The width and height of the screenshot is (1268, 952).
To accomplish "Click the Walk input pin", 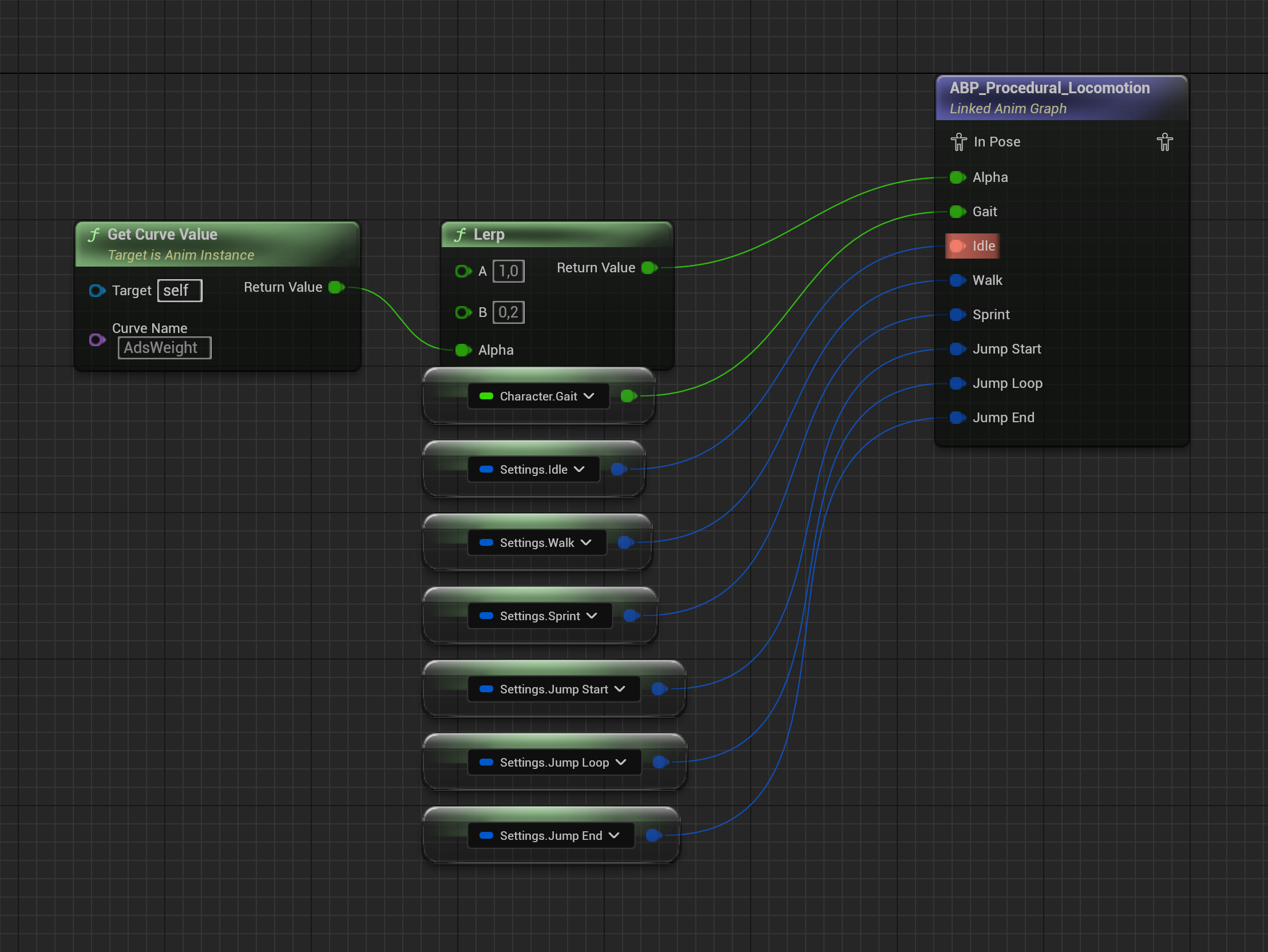I will point(957,280).
